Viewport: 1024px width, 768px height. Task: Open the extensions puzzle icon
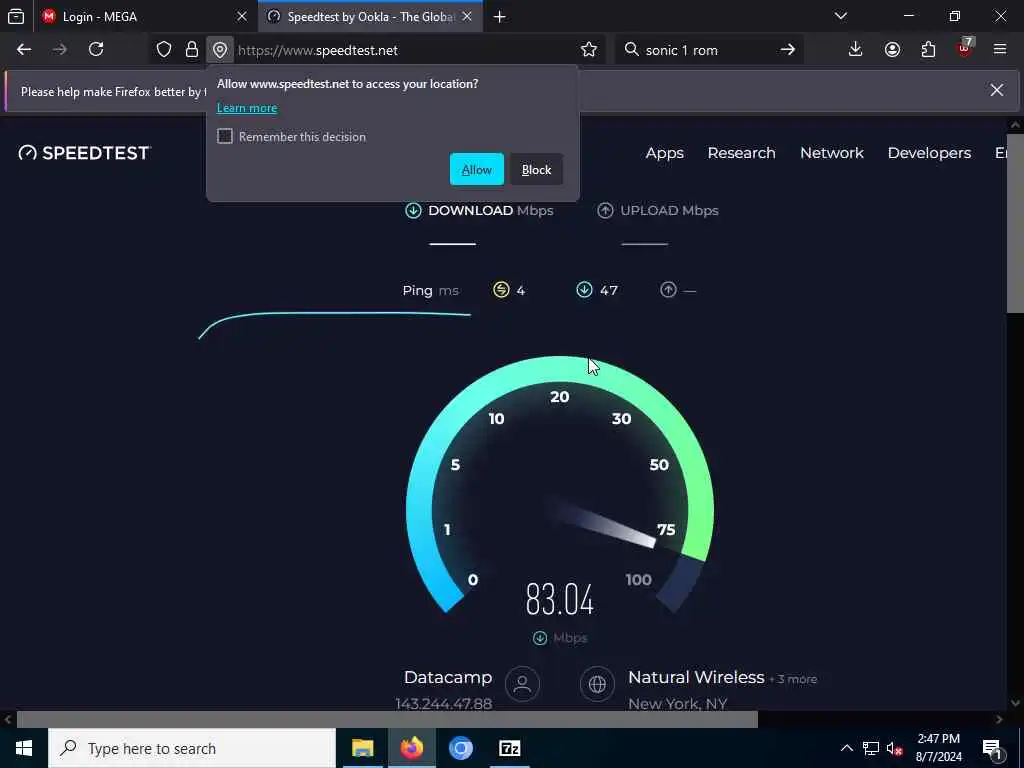point(928,50)
